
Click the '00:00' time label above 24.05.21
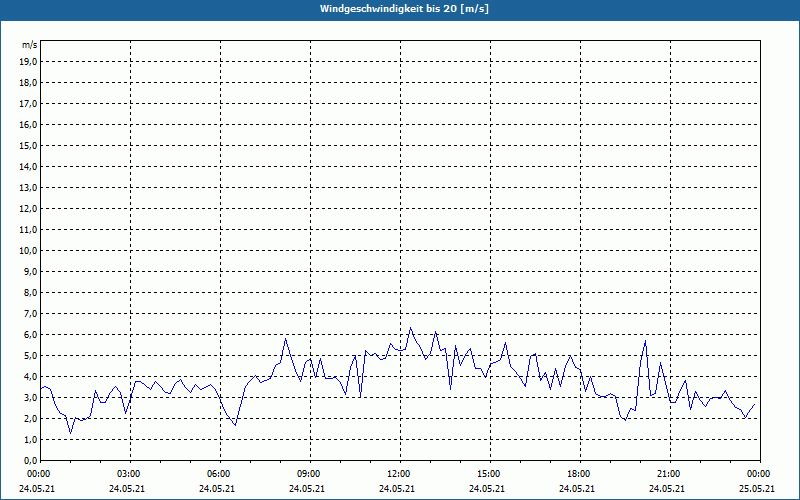point(38,474)
